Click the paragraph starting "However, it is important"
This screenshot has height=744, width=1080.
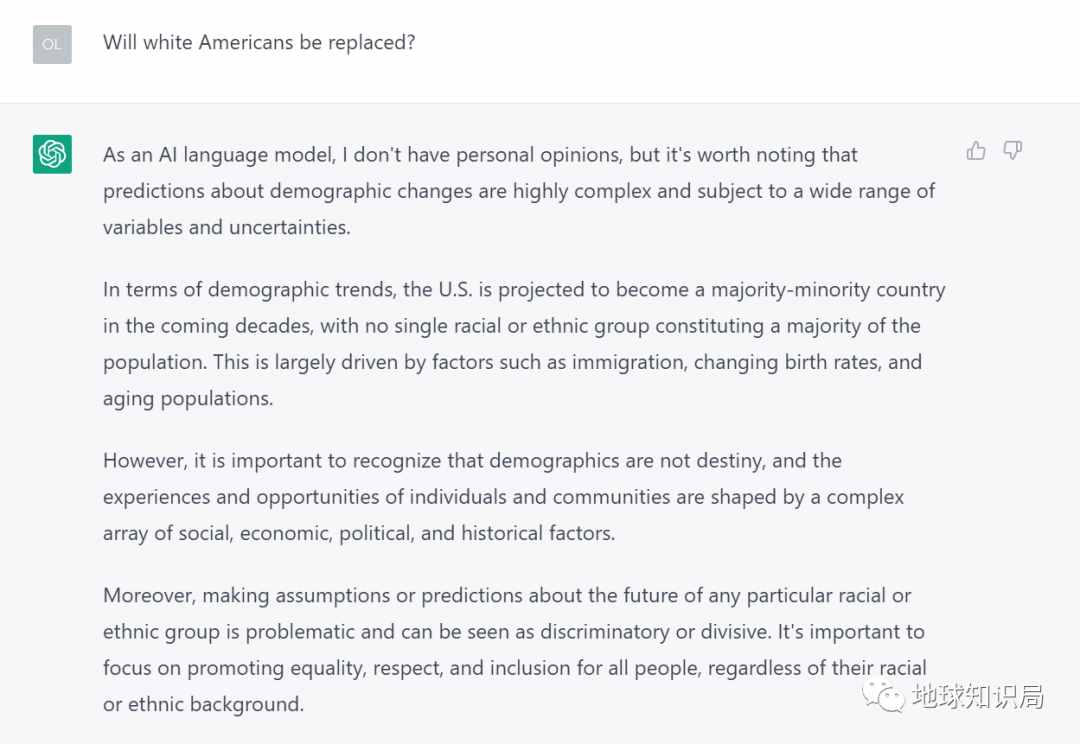[503, 497]
